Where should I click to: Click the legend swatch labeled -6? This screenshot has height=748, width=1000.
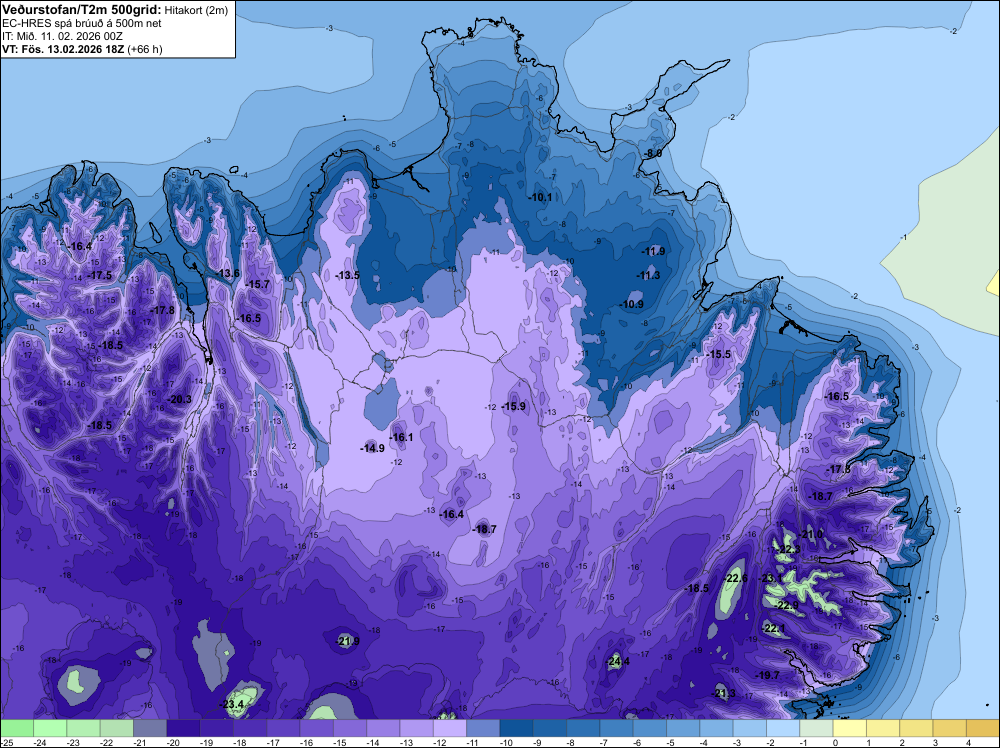coord(649,728)
